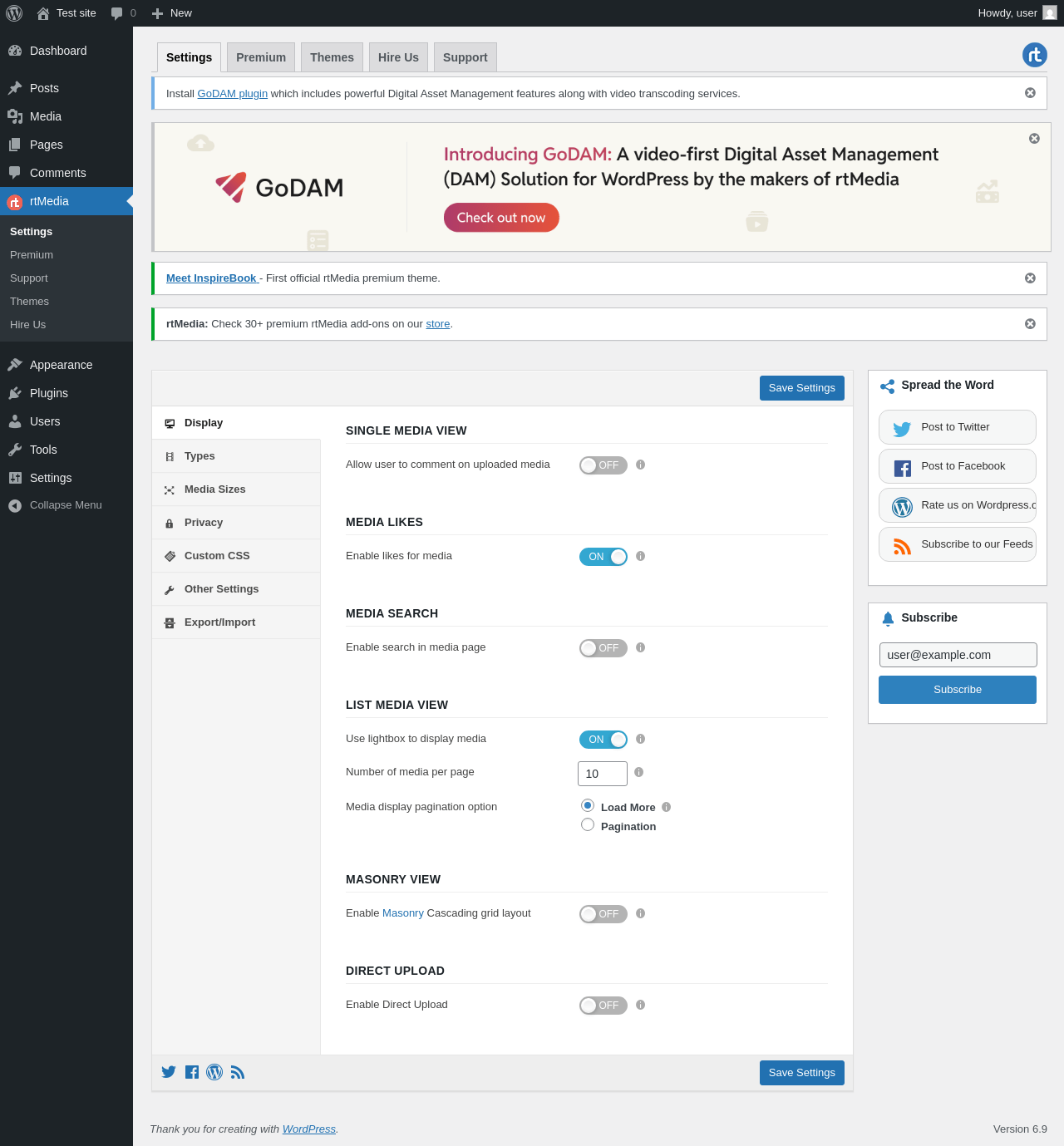Click the blue Subscribe button
The height and width of the screenshot is (1146, 1064).
tap(958, 690)
